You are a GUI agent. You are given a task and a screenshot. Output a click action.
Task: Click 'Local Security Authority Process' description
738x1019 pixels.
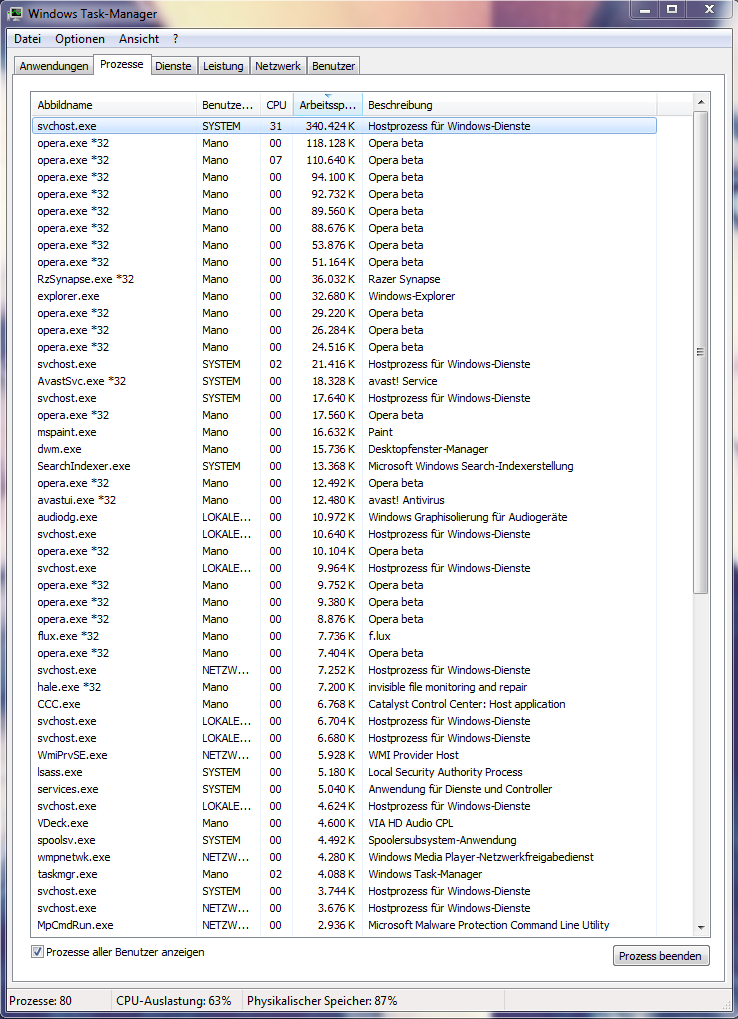pos(445,772)
